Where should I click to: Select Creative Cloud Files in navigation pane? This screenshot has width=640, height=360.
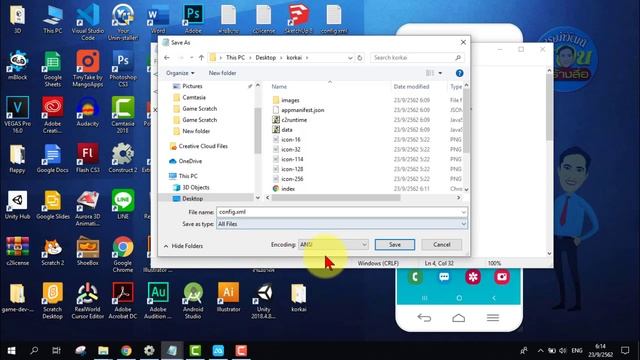[203, 146]
